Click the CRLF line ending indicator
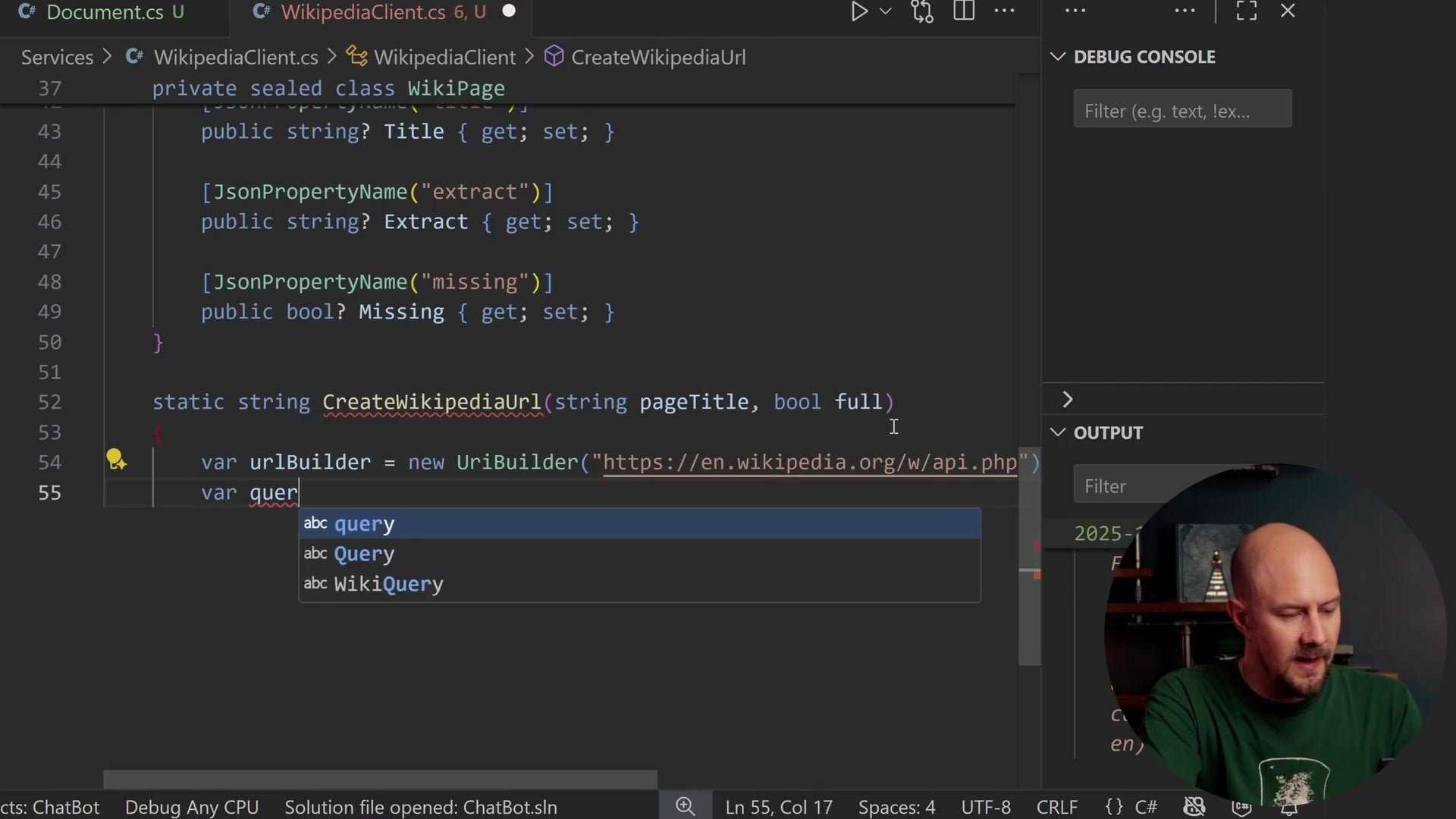The height and width of the screenshot is (819, 1456). click(x=1056, y=807)
